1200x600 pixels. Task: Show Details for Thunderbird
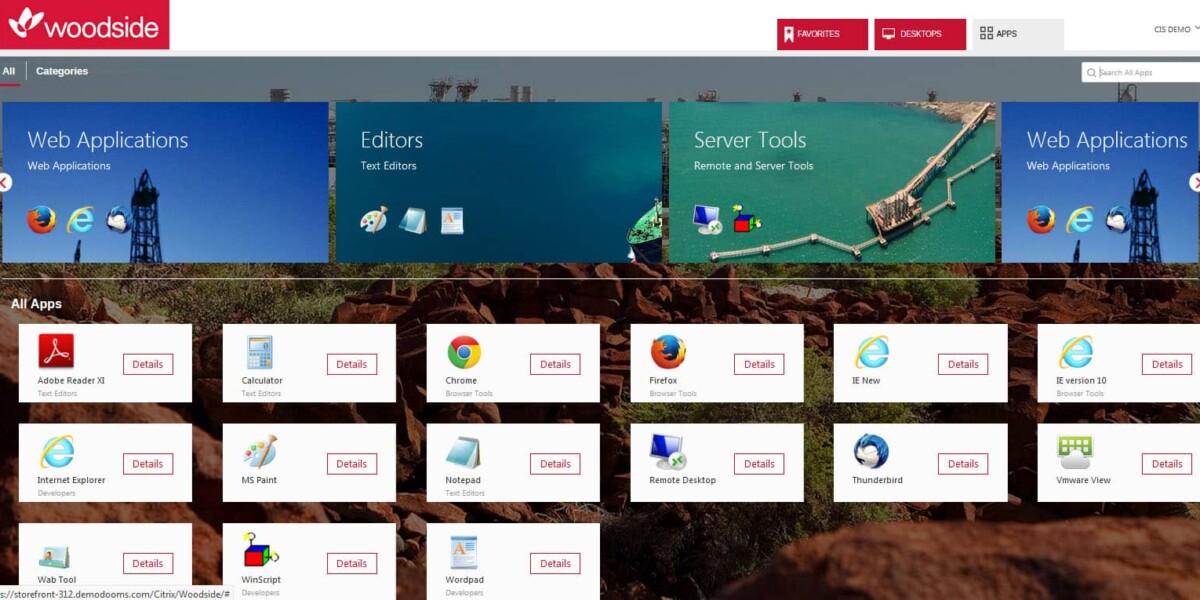pyautogui.click(x=963, y=464)
